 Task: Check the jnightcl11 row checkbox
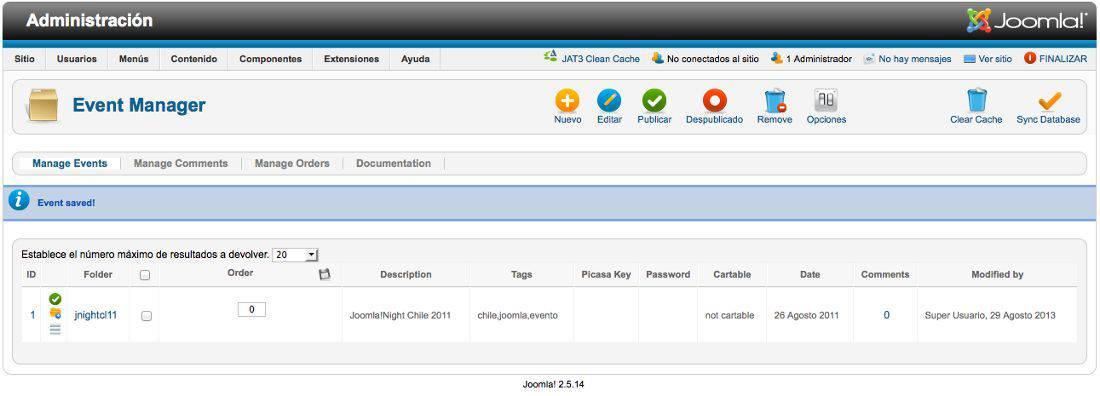(x=147, y=317)
